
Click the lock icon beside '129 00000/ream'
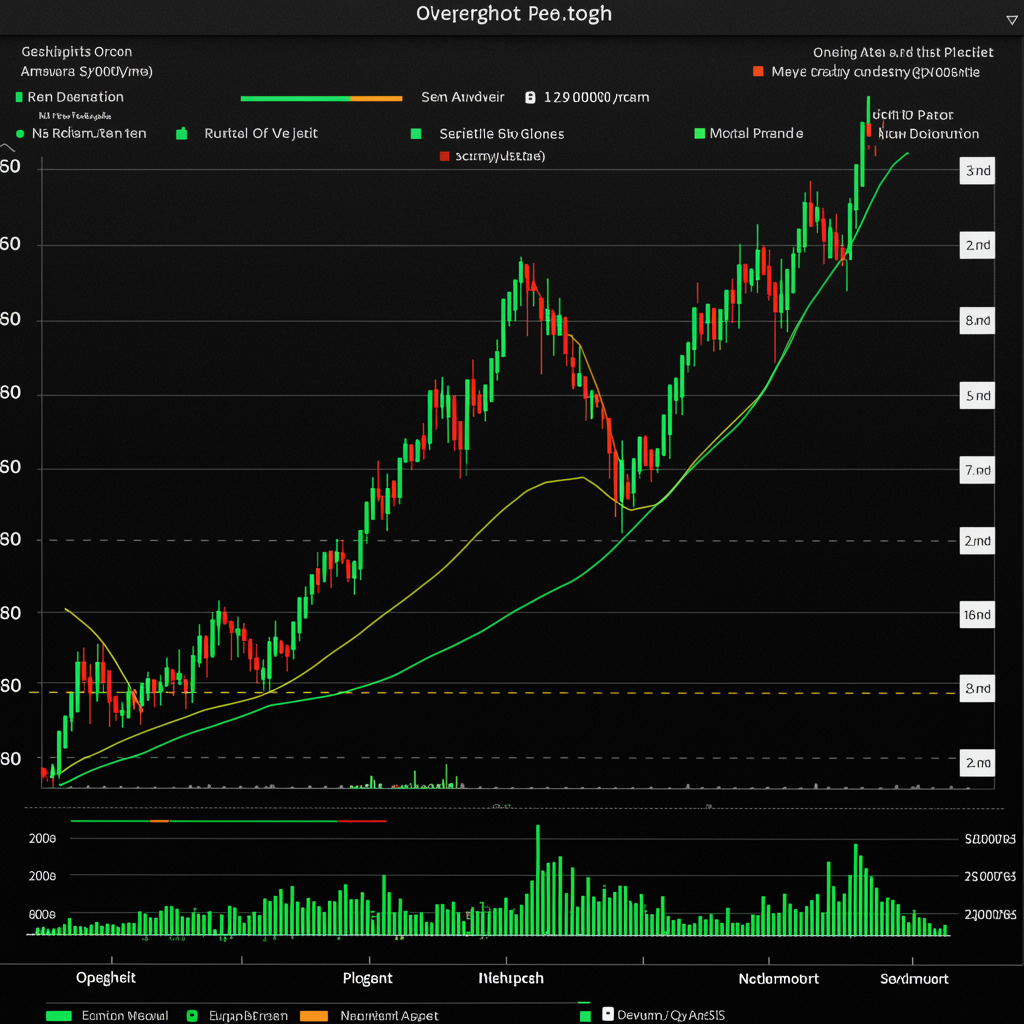pos(530,97)
